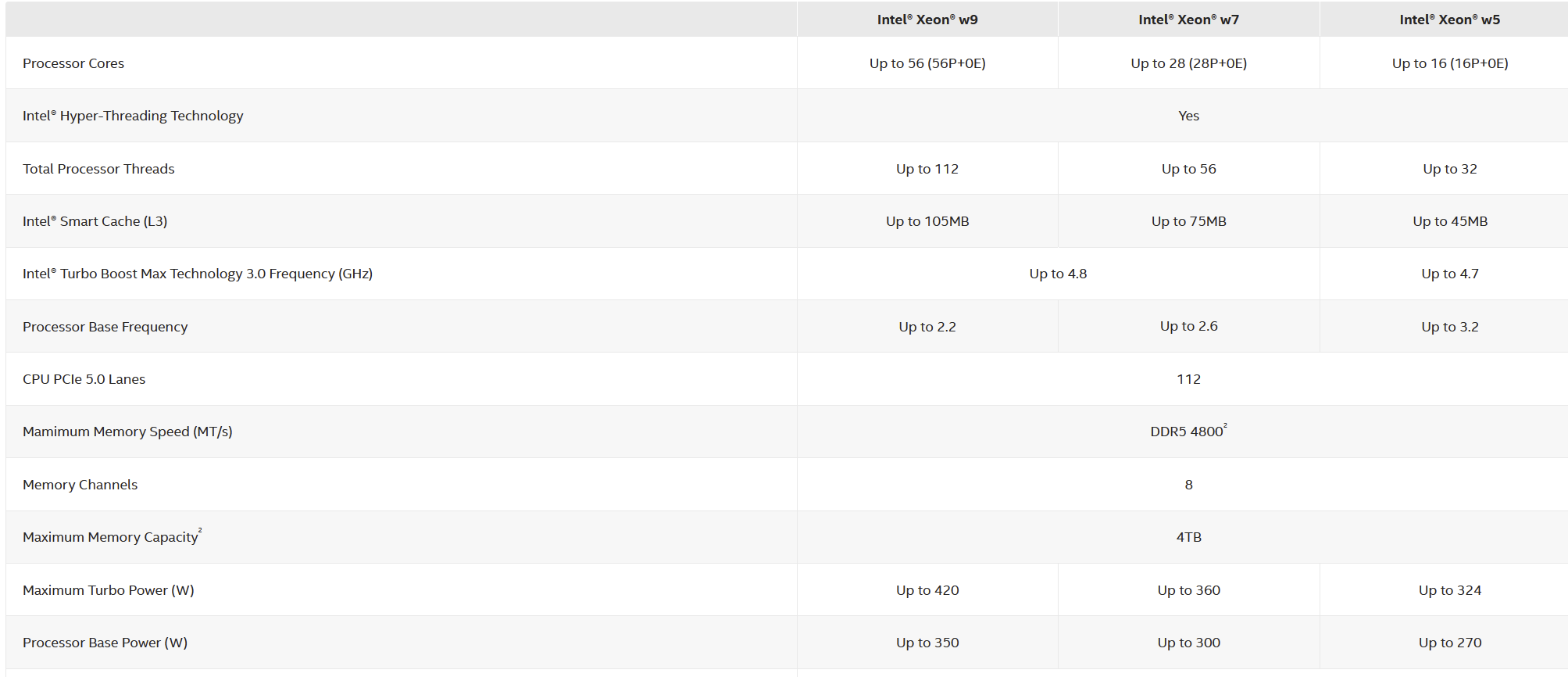Click the Intel Xeon w5 column header
The image size is (1568, 677).
[1450, 20]
